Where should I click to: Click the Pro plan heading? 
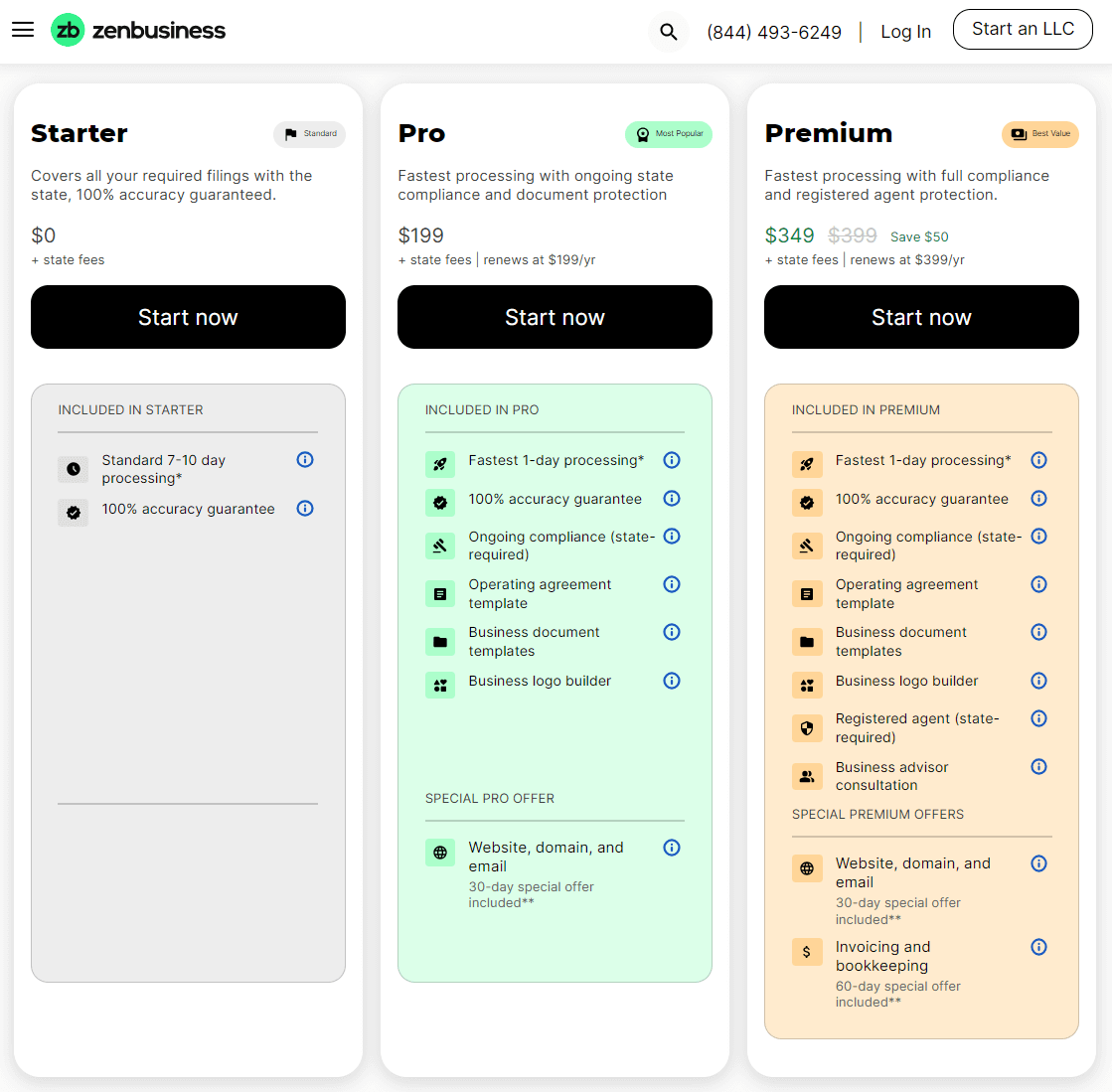click(x=422, y=133)
